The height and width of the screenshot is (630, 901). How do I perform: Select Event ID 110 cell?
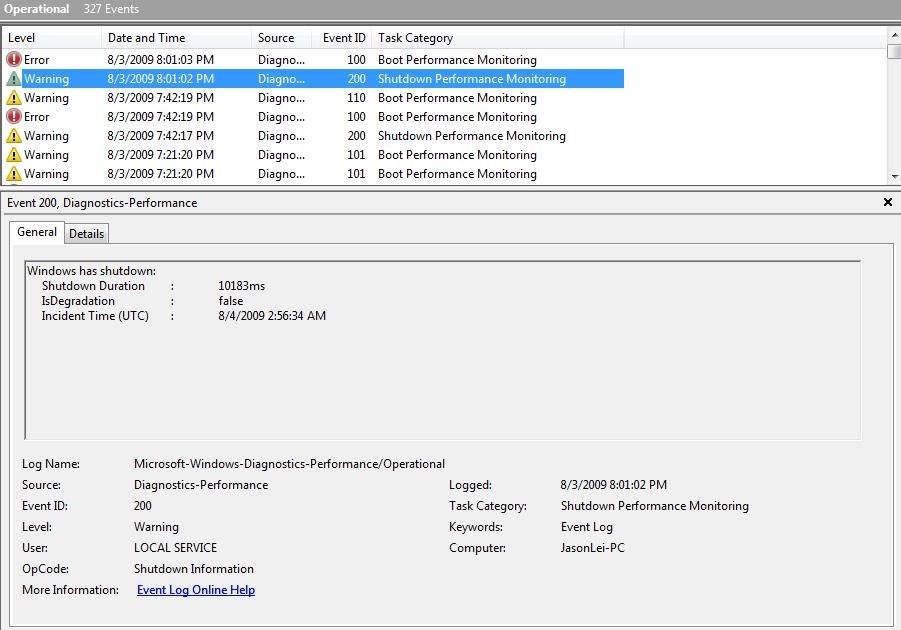[x=356, y=98]
